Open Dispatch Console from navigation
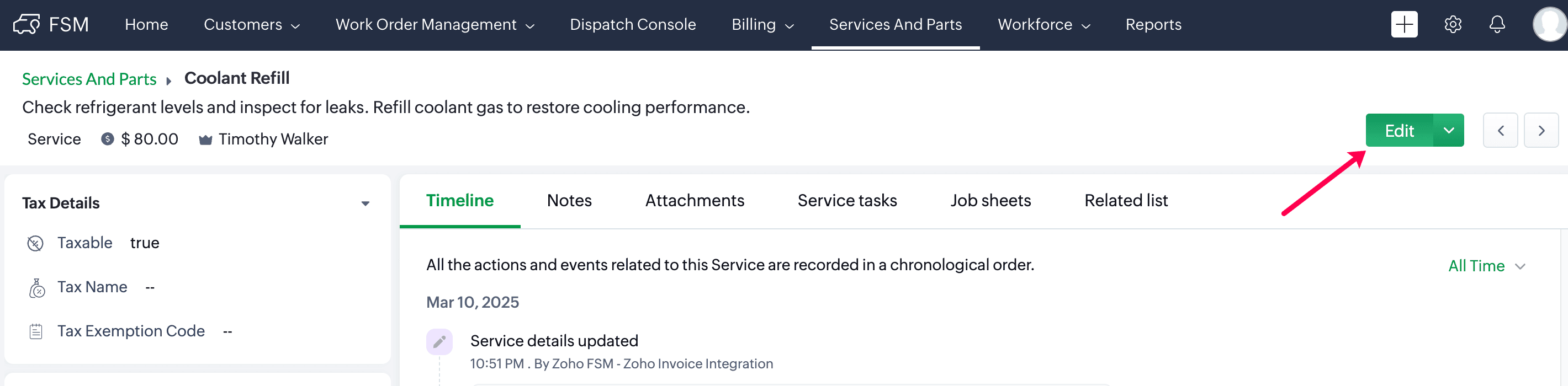The height and width of the screenshot is (386, 1568). tap(632, 24)
